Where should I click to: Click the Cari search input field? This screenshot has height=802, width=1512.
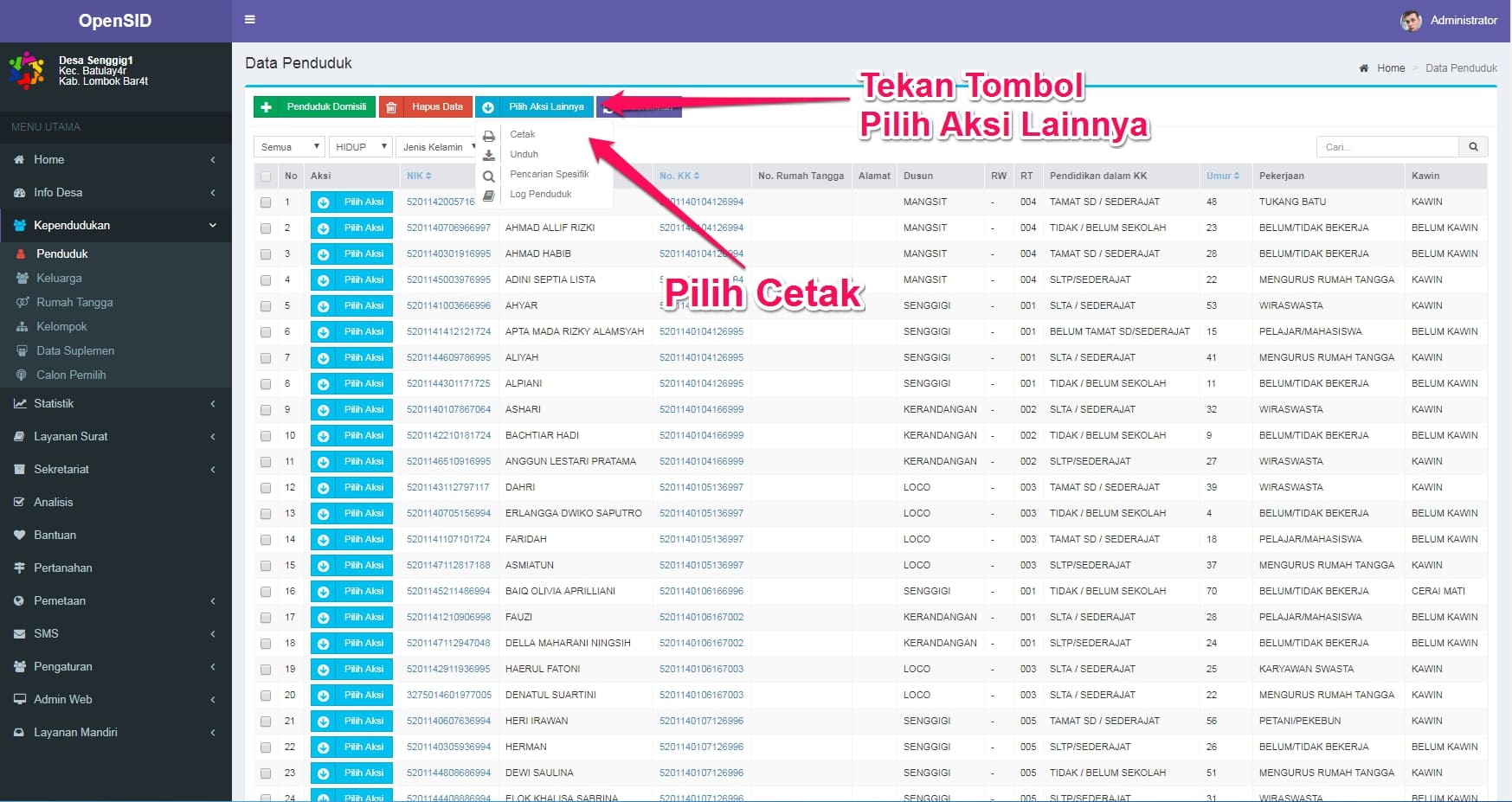1387,147
